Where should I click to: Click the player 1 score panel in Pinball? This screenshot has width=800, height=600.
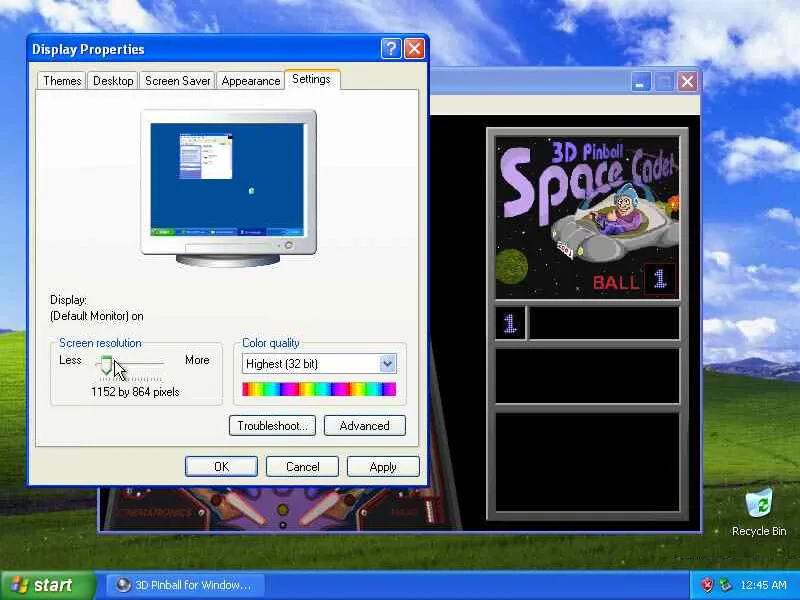point(587,323)
